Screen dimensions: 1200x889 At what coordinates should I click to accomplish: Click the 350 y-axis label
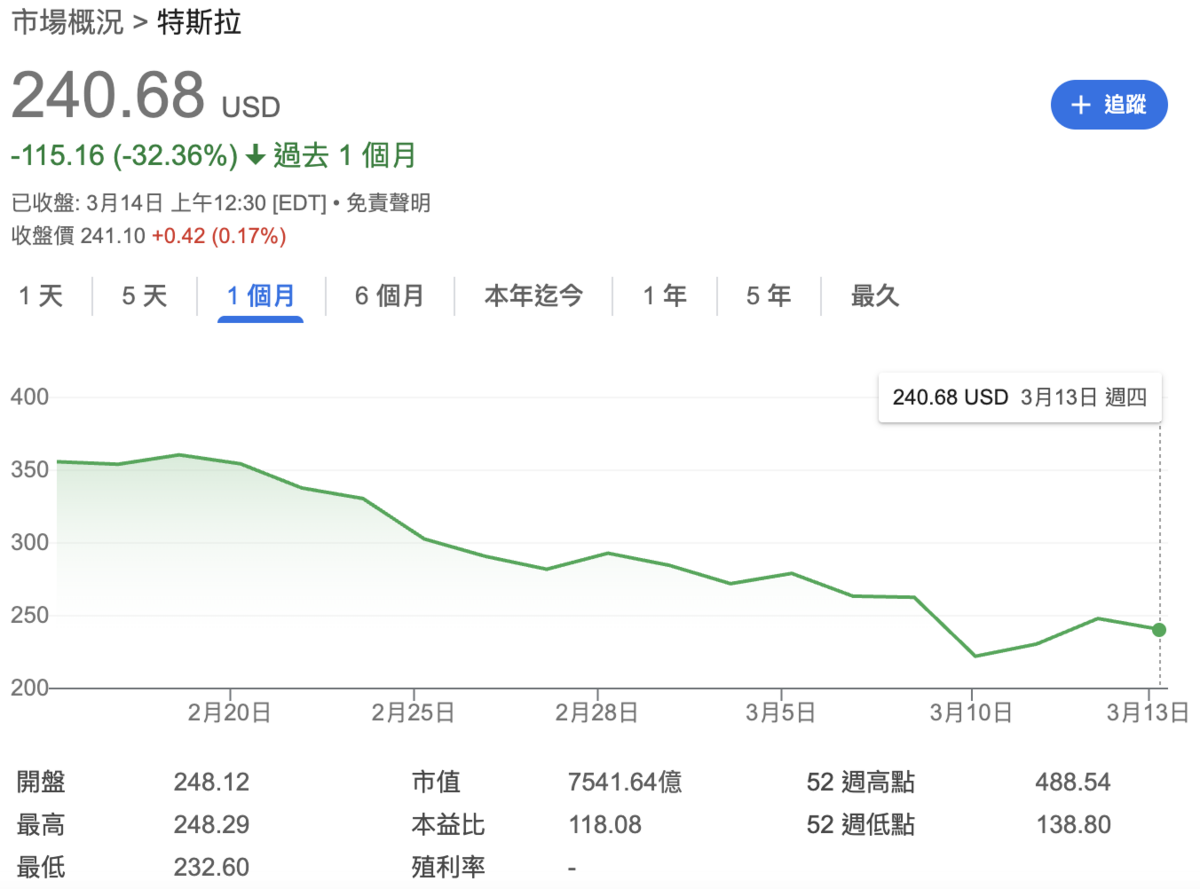coord(29,470)
